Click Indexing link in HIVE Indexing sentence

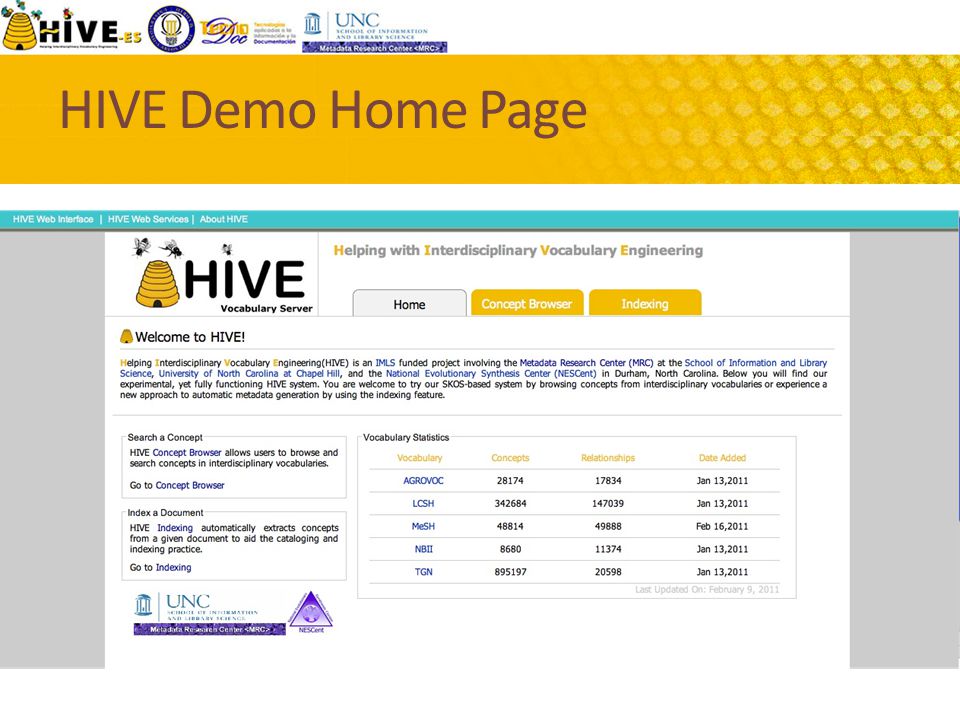point(175,528)
